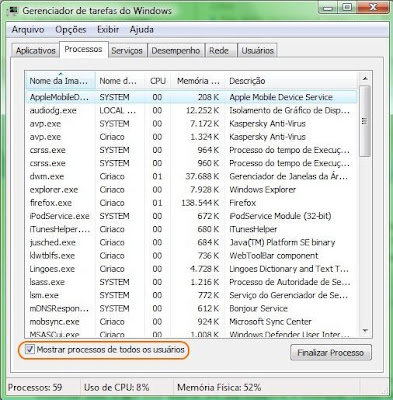Click the scrollbar up arrow
Screen dimensions: 393x400
(x=365, y=79)
